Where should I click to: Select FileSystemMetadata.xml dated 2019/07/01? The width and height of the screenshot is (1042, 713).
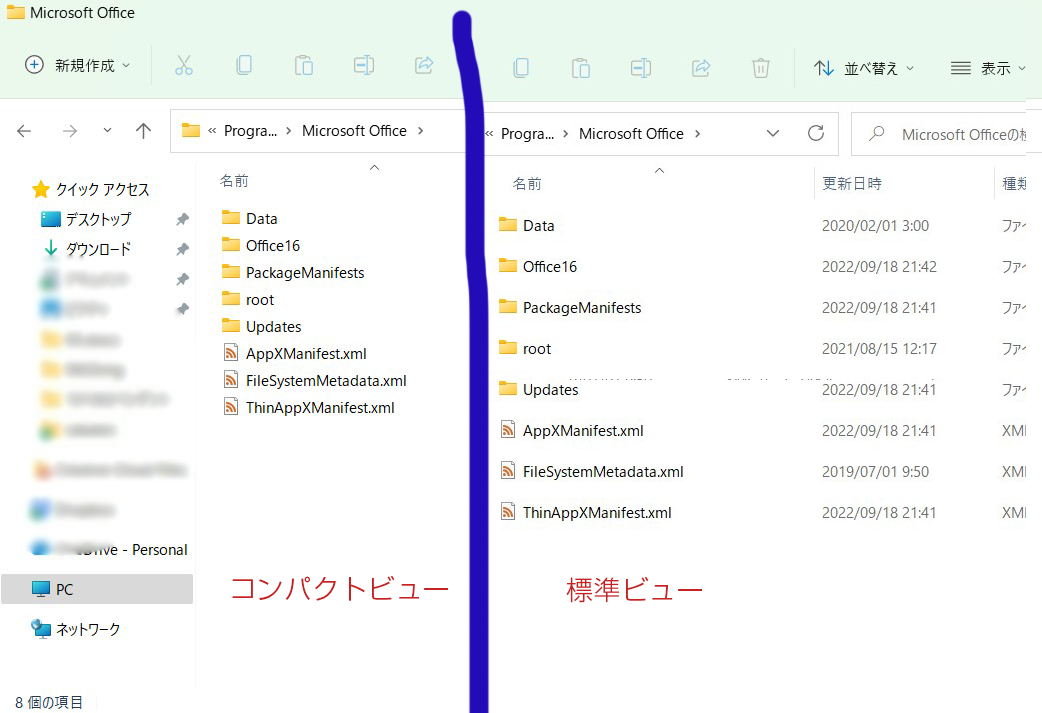pyautogui.click(x=603, y=472)
